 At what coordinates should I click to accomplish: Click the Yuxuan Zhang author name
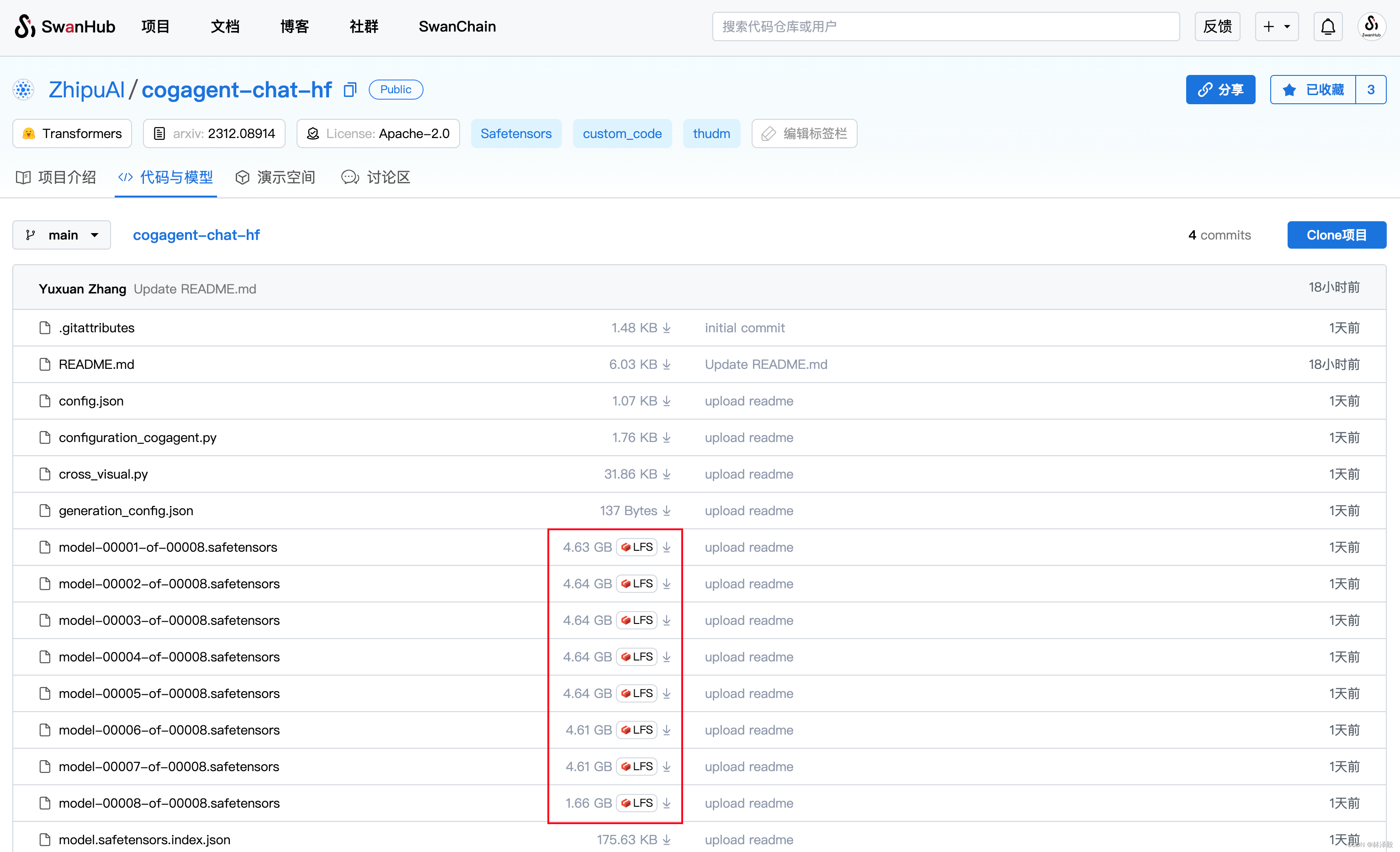[x=82, y=289]
